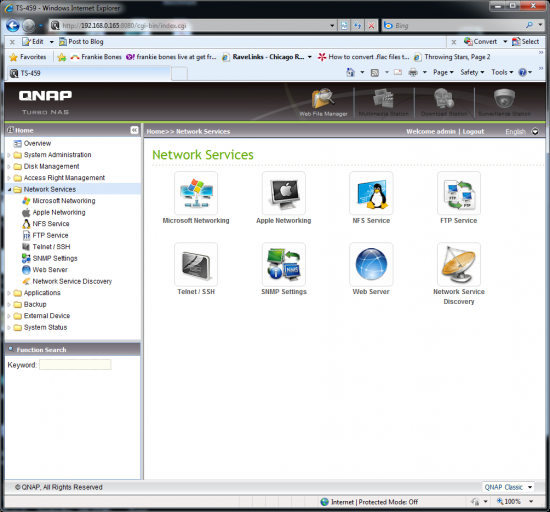Click the browser Forward button
The image size is (550, 512).
coord(29,26)
